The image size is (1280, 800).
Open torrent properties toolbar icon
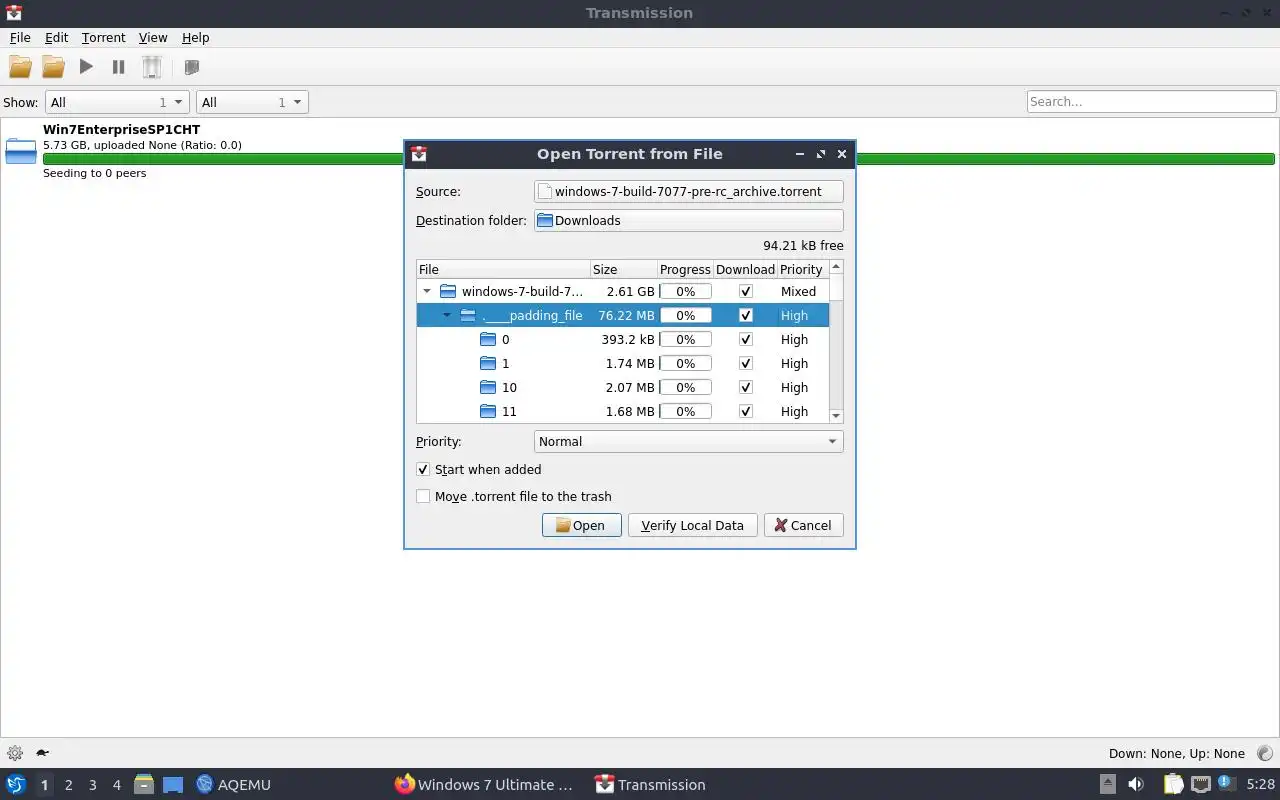192,67
